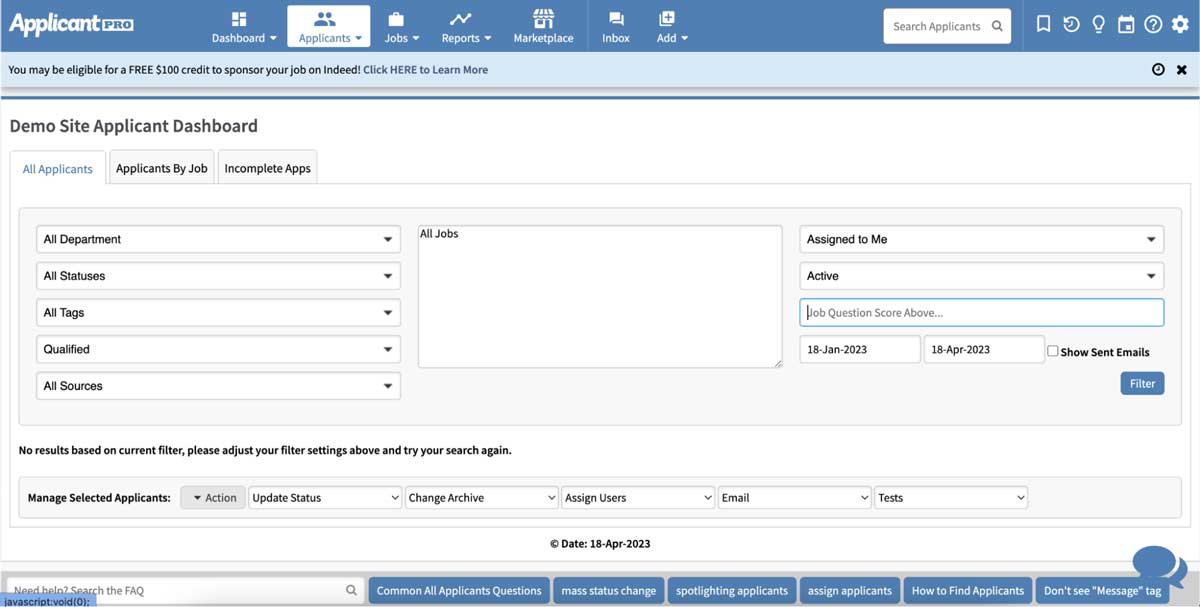Open the clock icon on the Indeed banner
The width and height of the screenshot is (1200, 607).
(x=1157, y=69)
